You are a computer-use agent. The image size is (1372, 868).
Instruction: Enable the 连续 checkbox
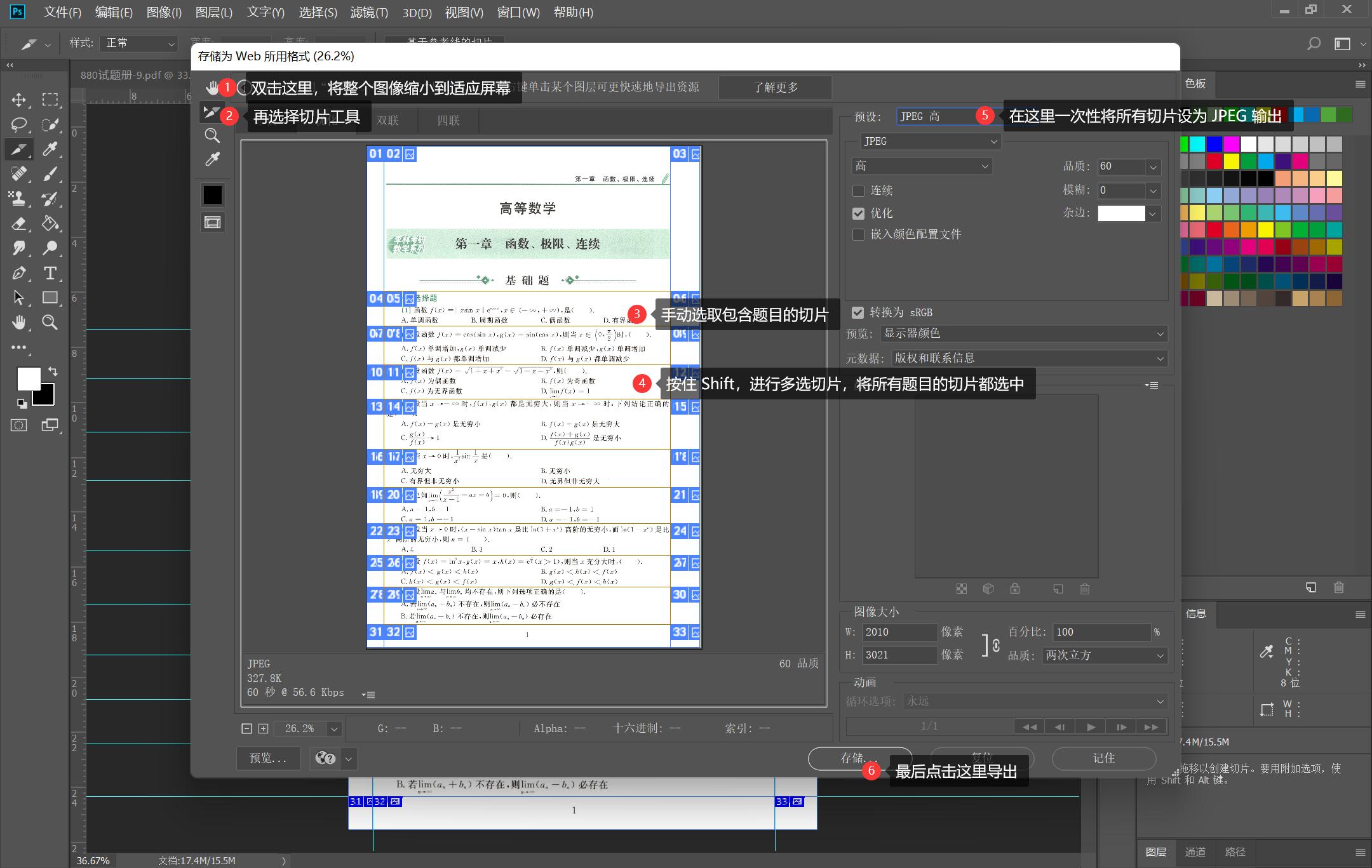tap(858, 190)
